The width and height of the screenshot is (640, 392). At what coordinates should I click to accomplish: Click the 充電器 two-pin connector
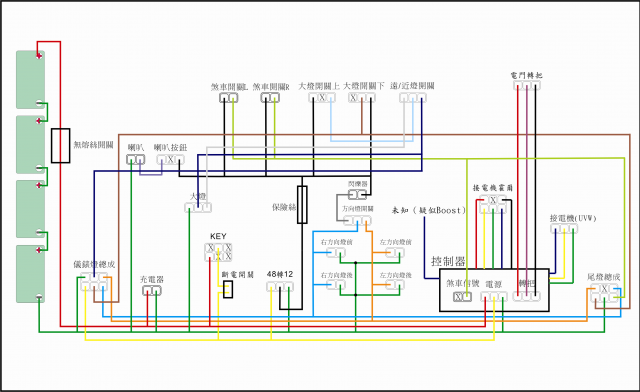[152, 291]
